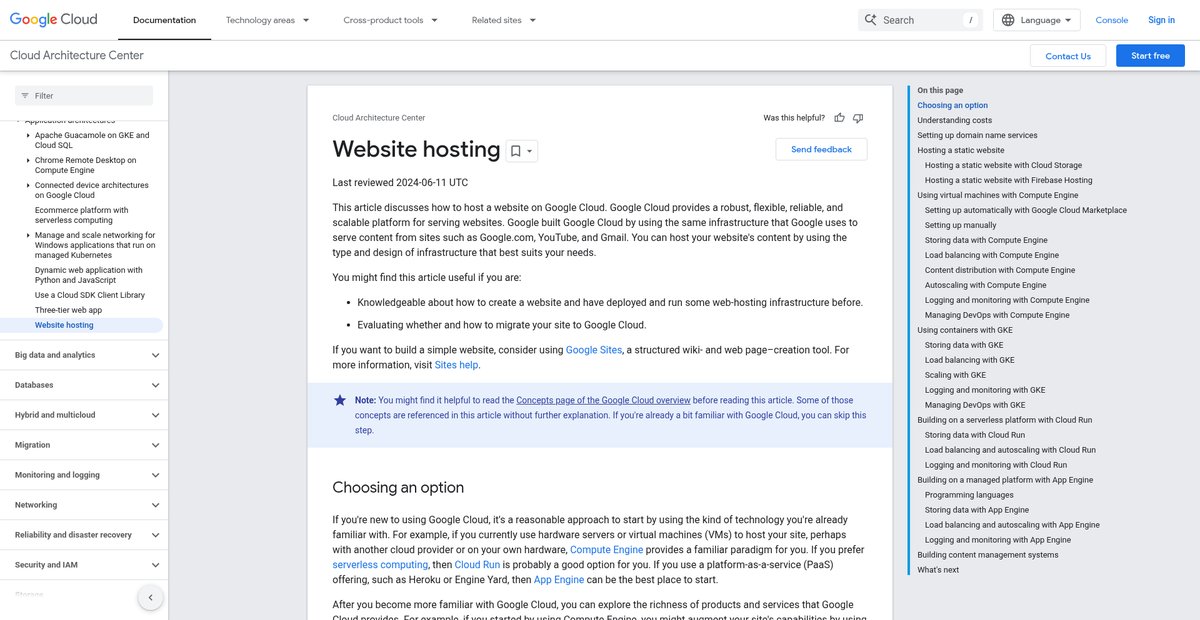Click the sidebar Filter field
Screen dimensions: 1200x620
point(84,96)
